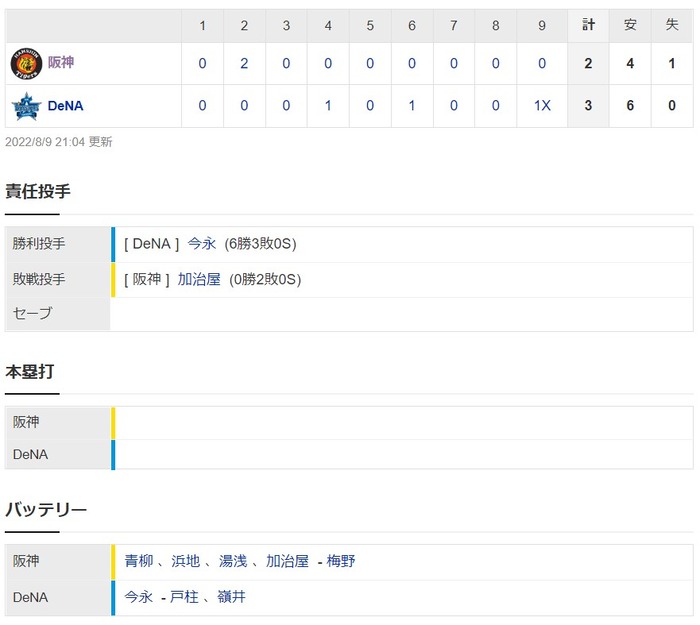Click the DeNA BayStars star logo

pyautogui.click(x=26, y=106)
